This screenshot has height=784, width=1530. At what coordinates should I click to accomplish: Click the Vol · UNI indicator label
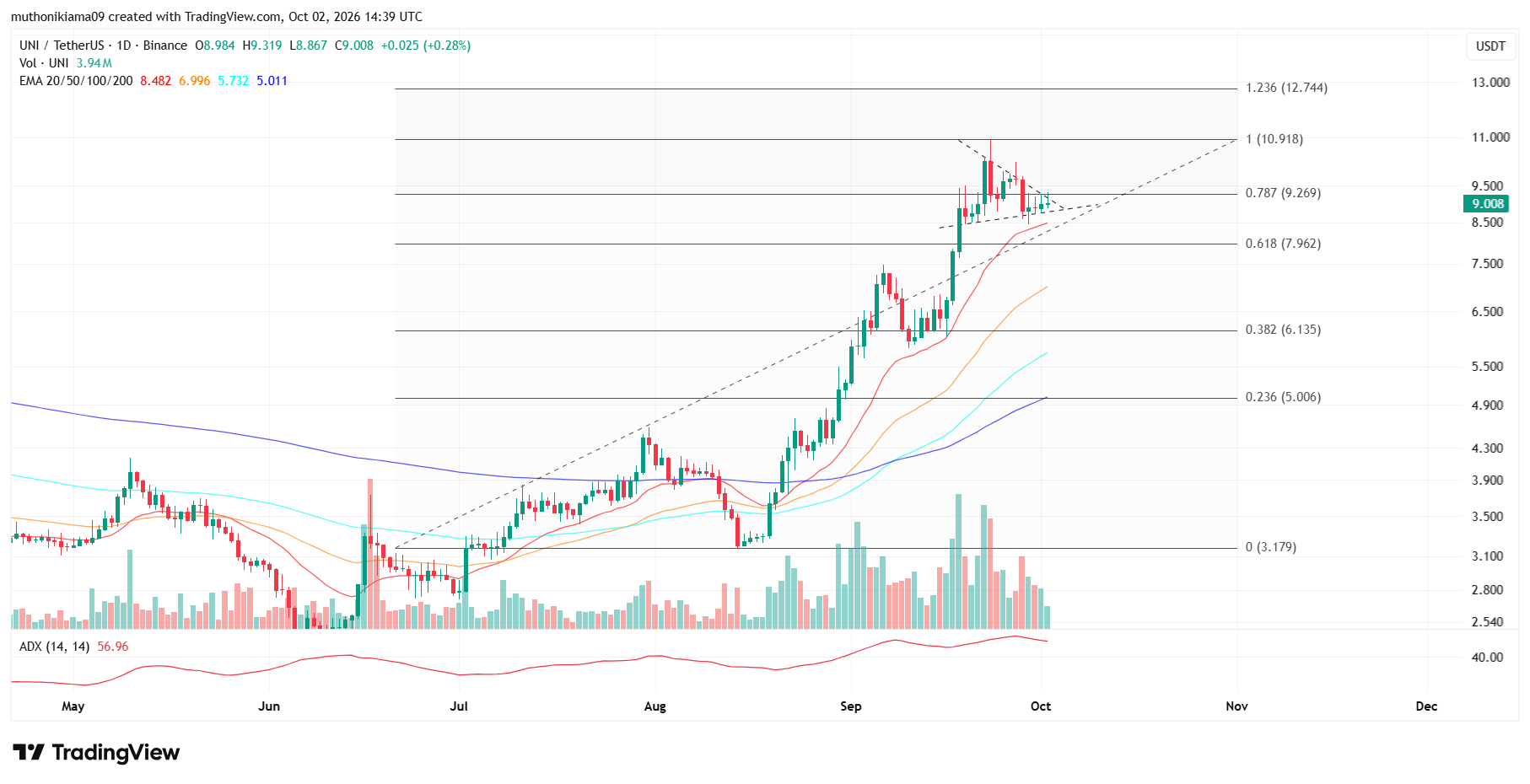[44, 63]
